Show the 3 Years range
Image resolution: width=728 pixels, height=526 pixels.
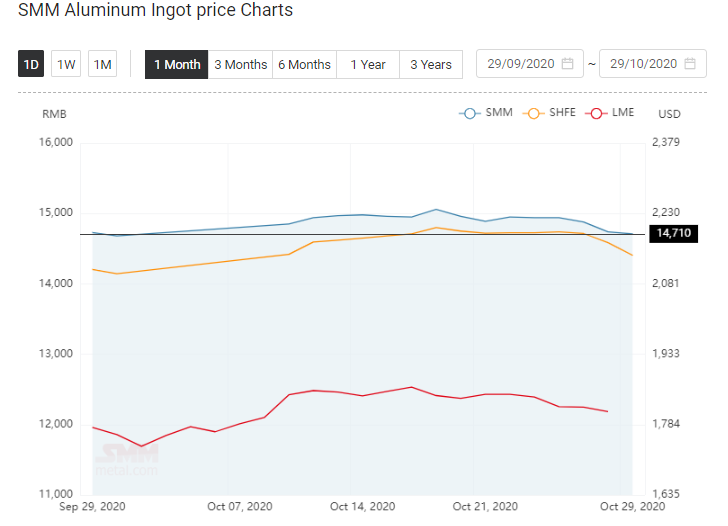tap(431, 65)
